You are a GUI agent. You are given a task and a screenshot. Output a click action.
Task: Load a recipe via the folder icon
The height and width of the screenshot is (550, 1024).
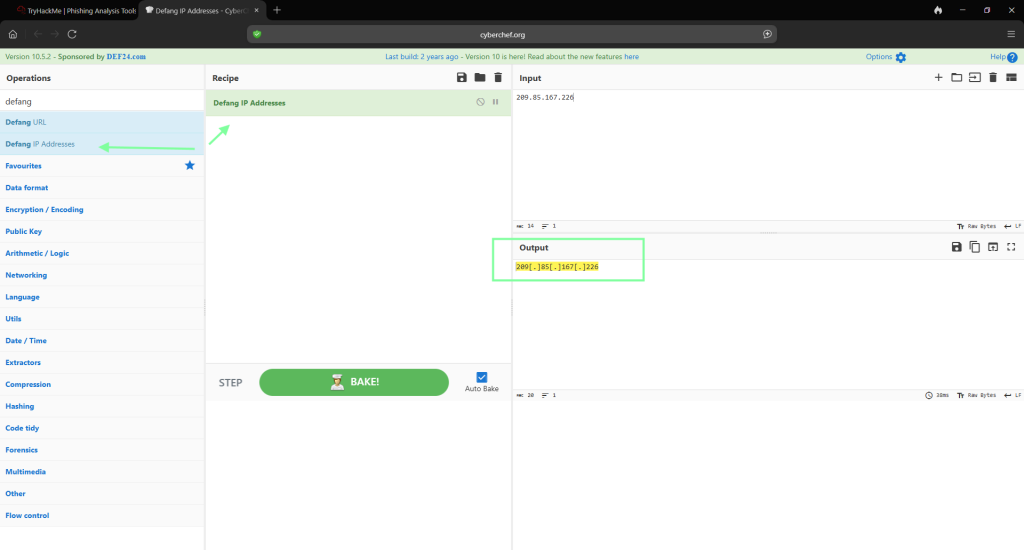pos(480,78)
